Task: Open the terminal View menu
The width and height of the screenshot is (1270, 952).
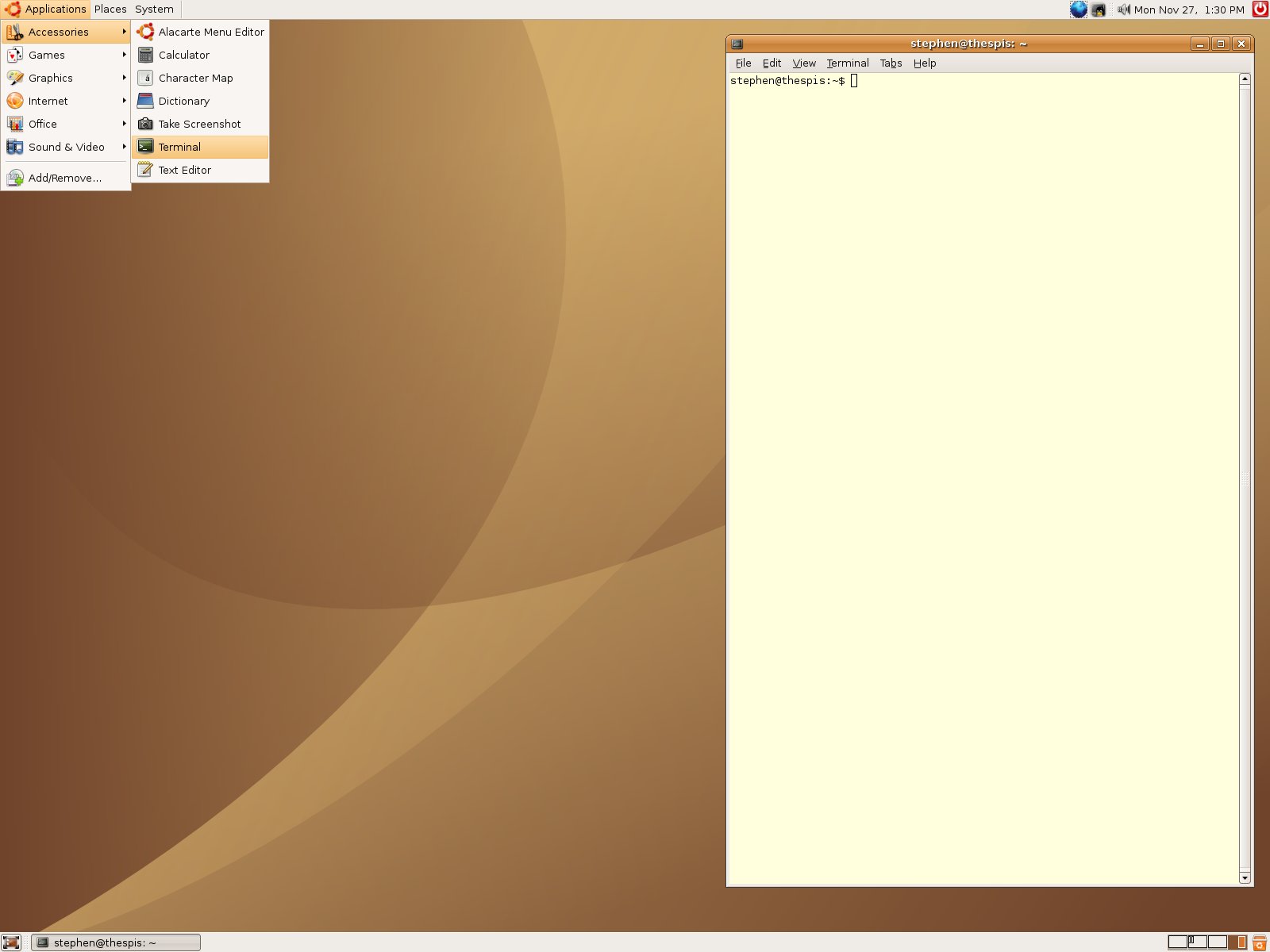Action: [804, 63]
